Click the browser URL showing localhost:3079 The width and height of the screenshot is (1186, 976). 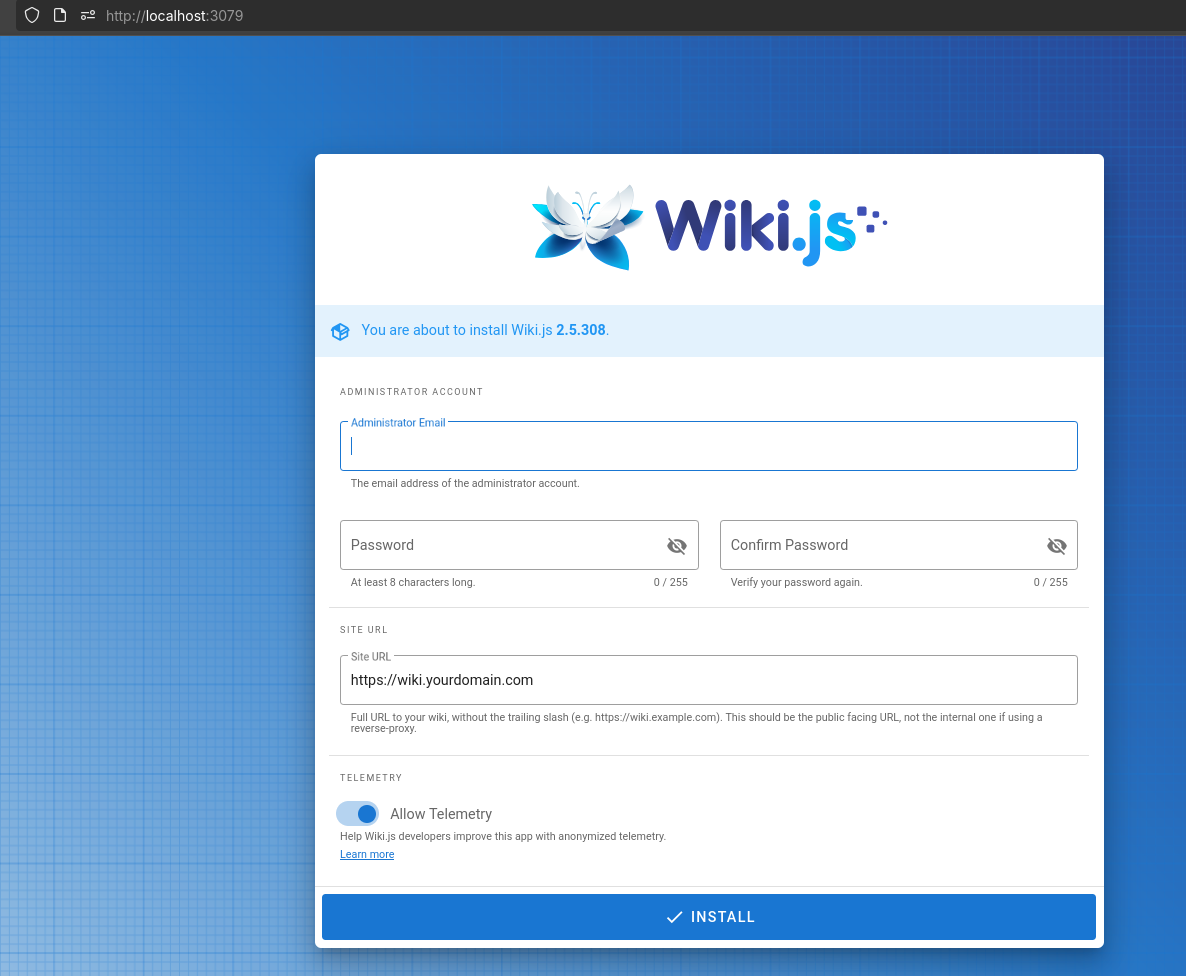pyautogui.click(x=175, y=16)
